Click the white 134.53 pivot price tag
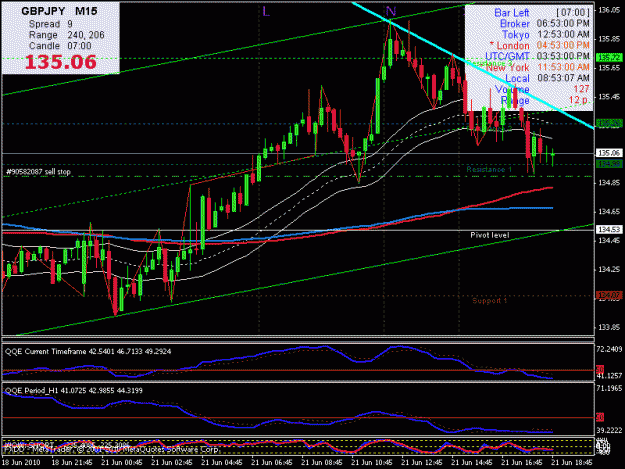 [x=609, y=230]
